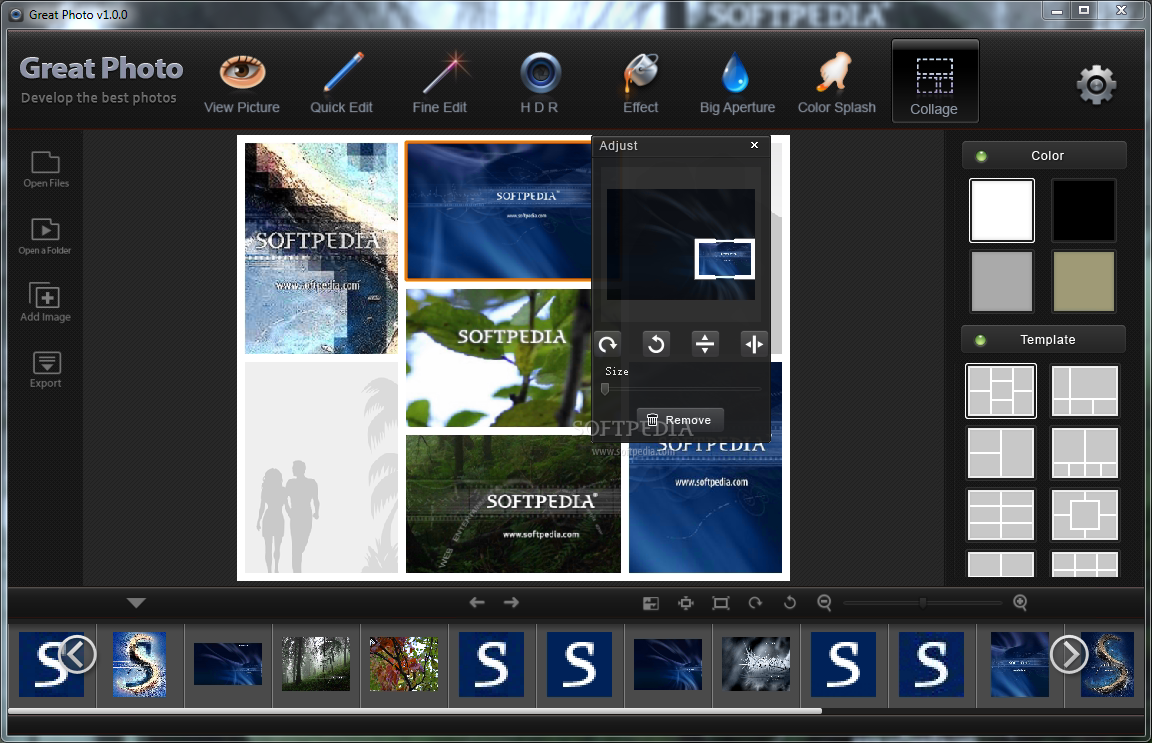Select the misty forest thumbnail
The image size is (1152, 743).
pyautogui.click(x=316, y=664)
